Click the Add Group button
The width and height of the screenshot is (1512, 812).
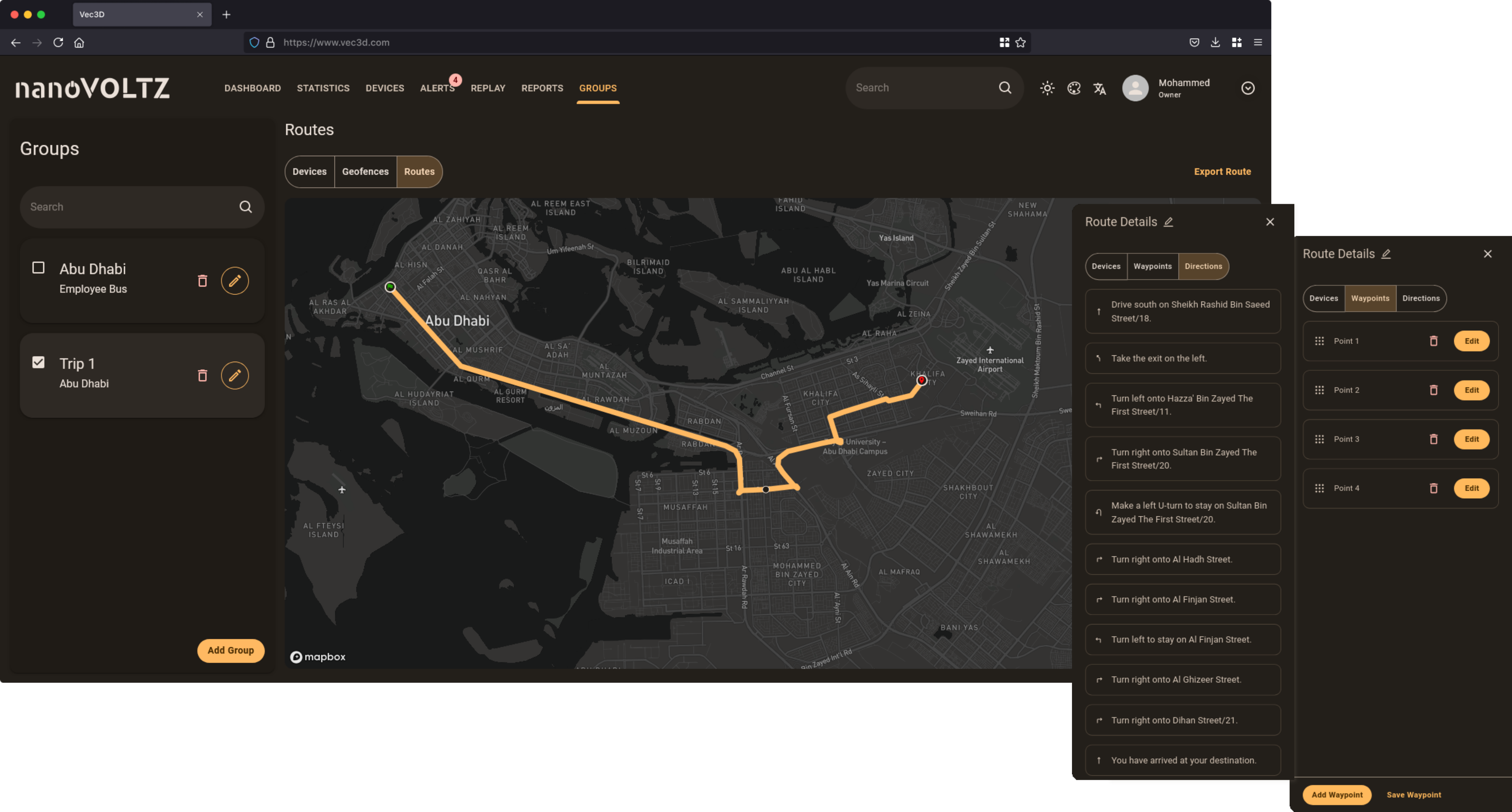click(231, 650)
